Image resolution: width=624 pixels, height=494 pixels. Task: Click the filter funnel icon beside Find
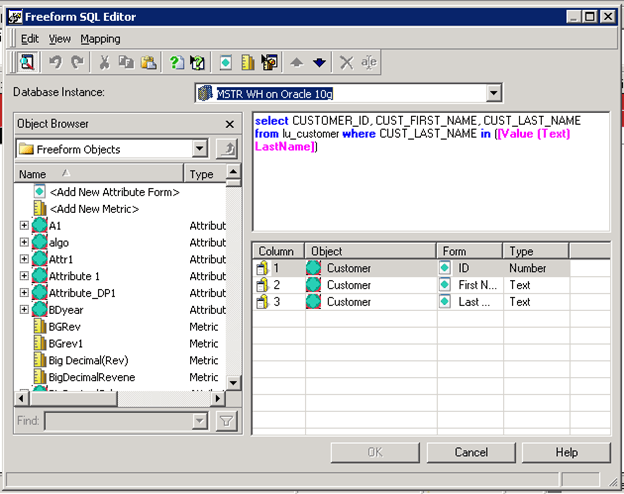coord(227,421)
